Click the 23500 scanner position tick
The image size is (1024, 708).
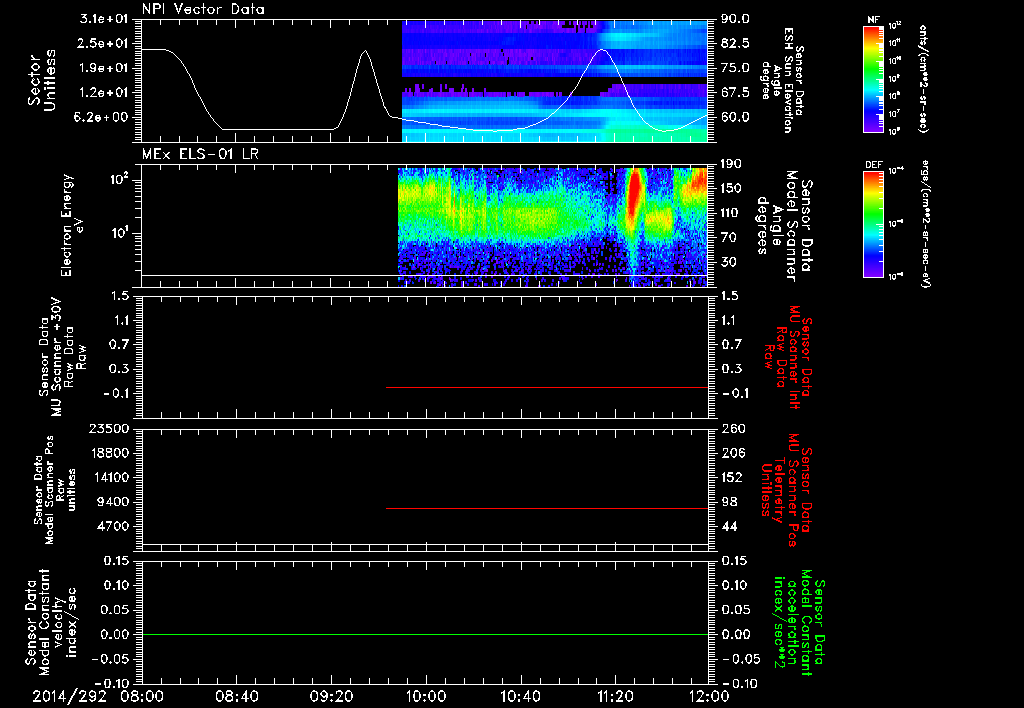coord(109,428)
